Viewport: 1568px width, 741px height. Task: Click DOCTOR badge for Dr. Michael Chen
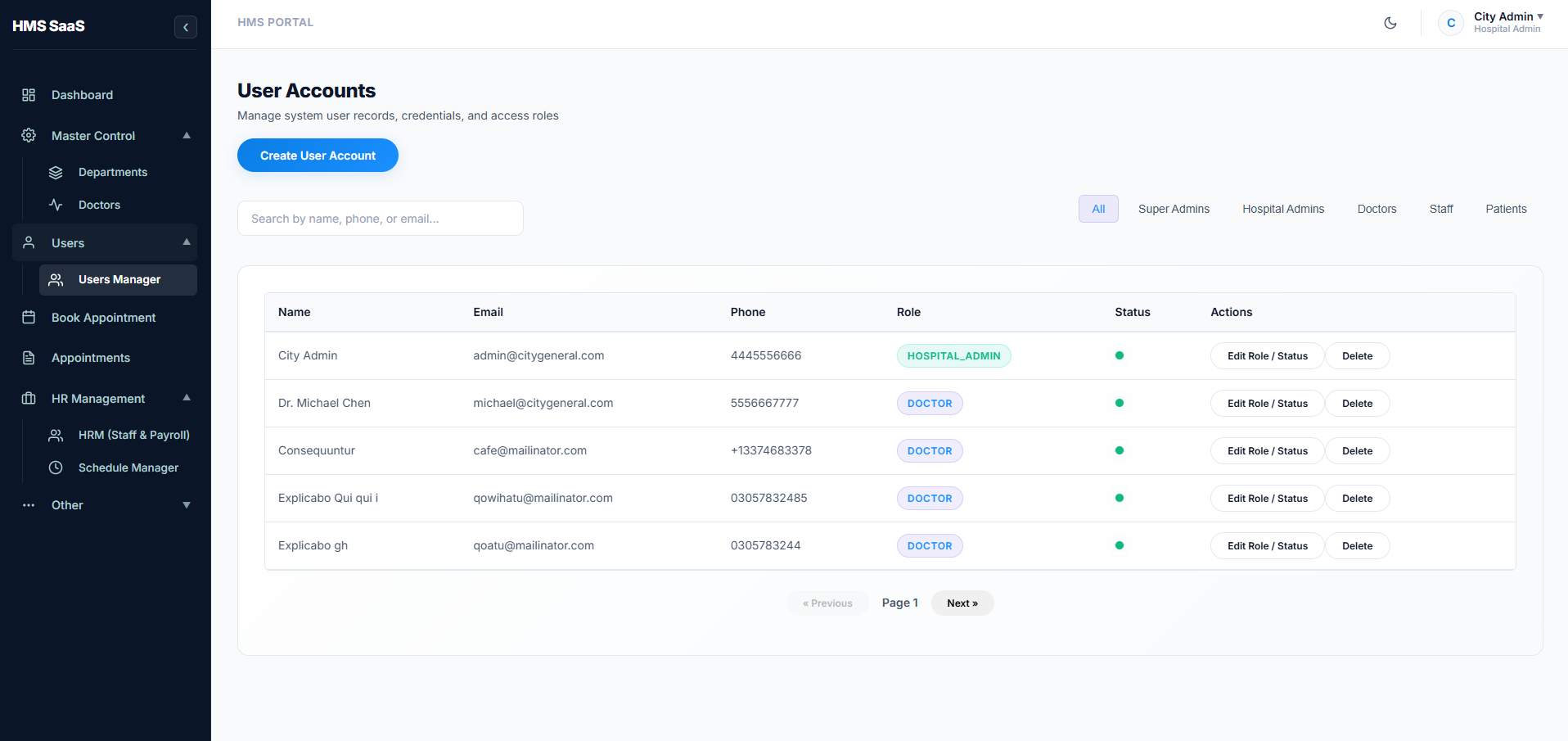coord(930,404)
